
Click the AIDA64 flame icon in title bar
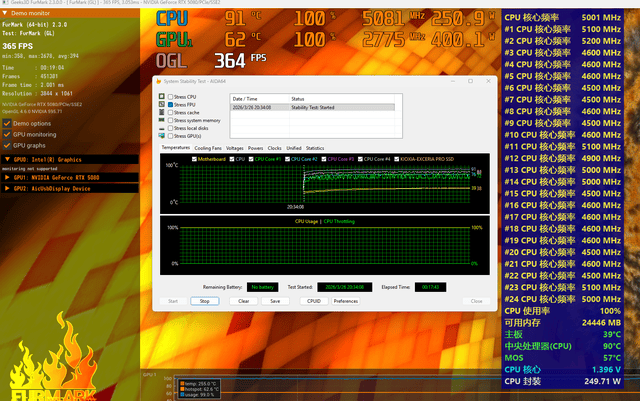pos(156,83)
